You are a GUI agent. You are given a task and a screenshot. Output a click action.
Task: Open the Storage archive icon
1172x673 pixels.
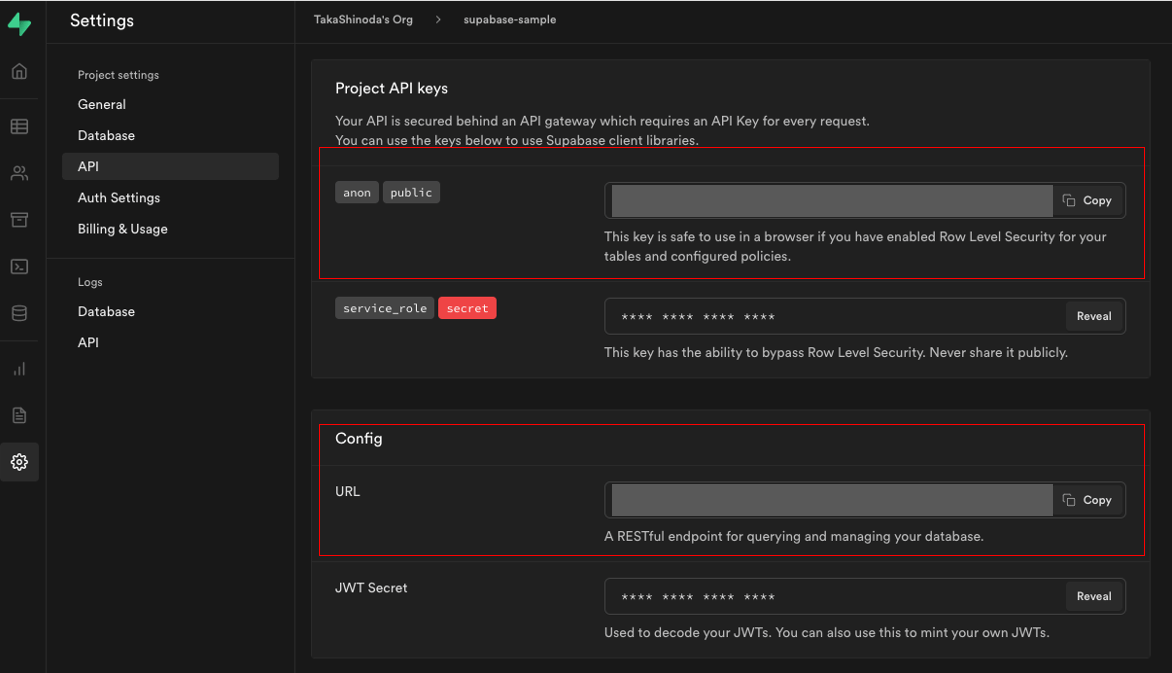point(19,220)
